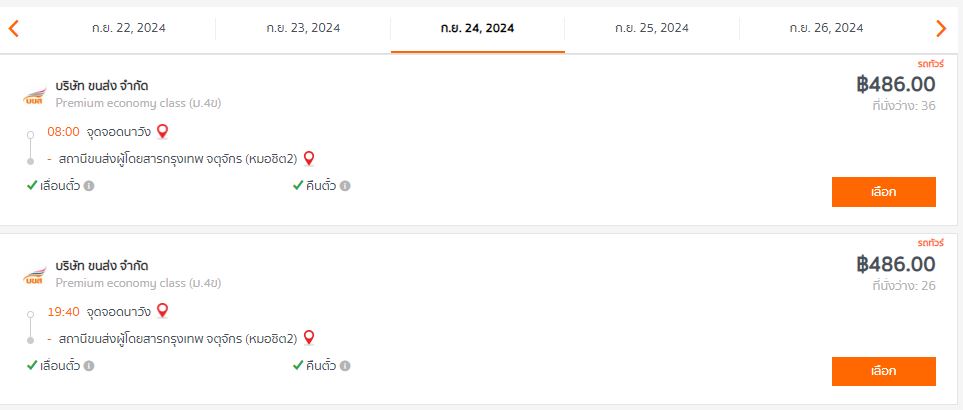Screen dimensions: 963x410
Task: Click the previous dates left arrow
Action: [x=14, y=28]
